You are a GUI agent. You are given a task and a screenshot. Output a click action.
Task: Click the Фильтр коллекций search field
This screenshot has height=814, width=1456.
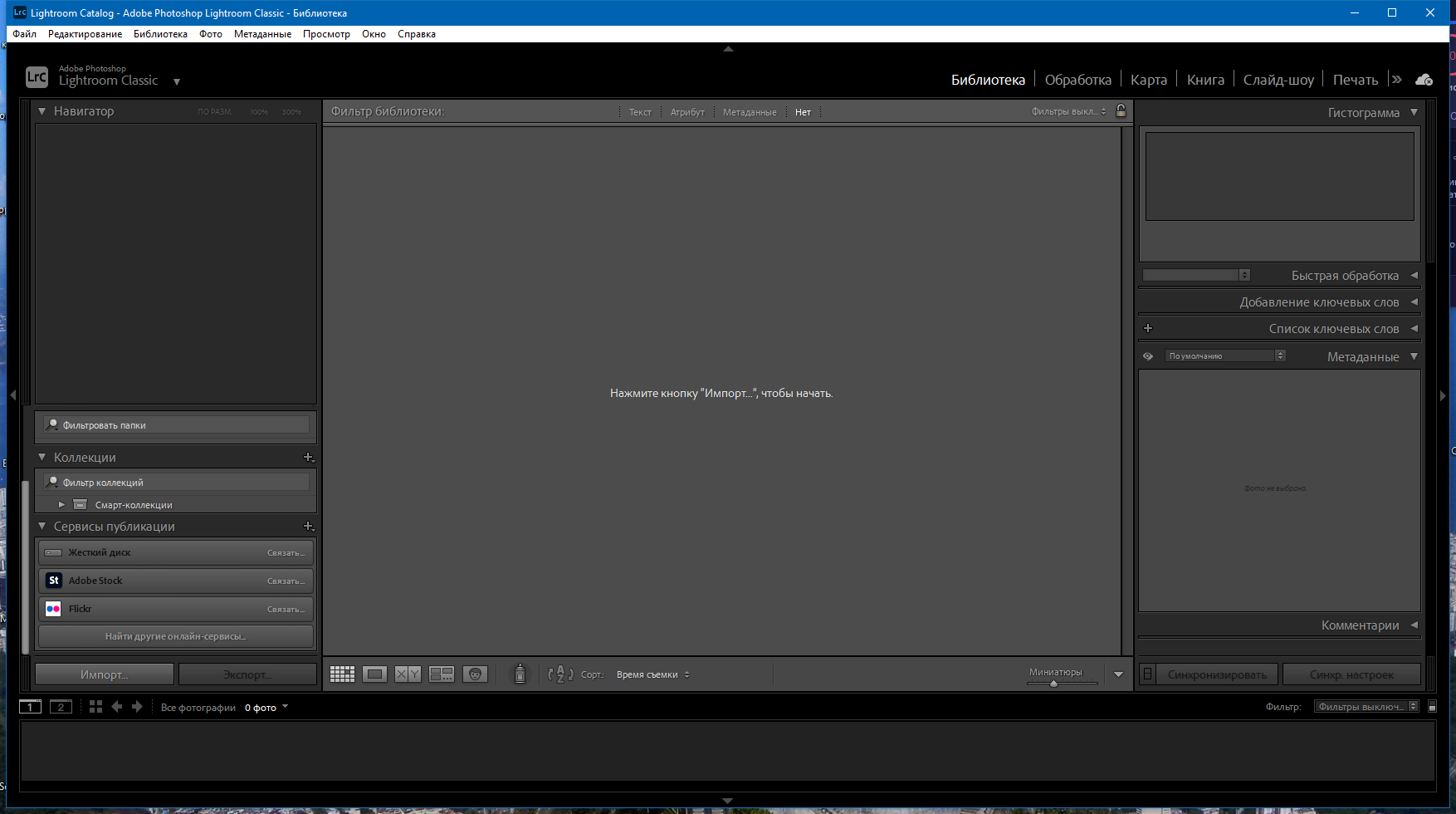point(177,483)
